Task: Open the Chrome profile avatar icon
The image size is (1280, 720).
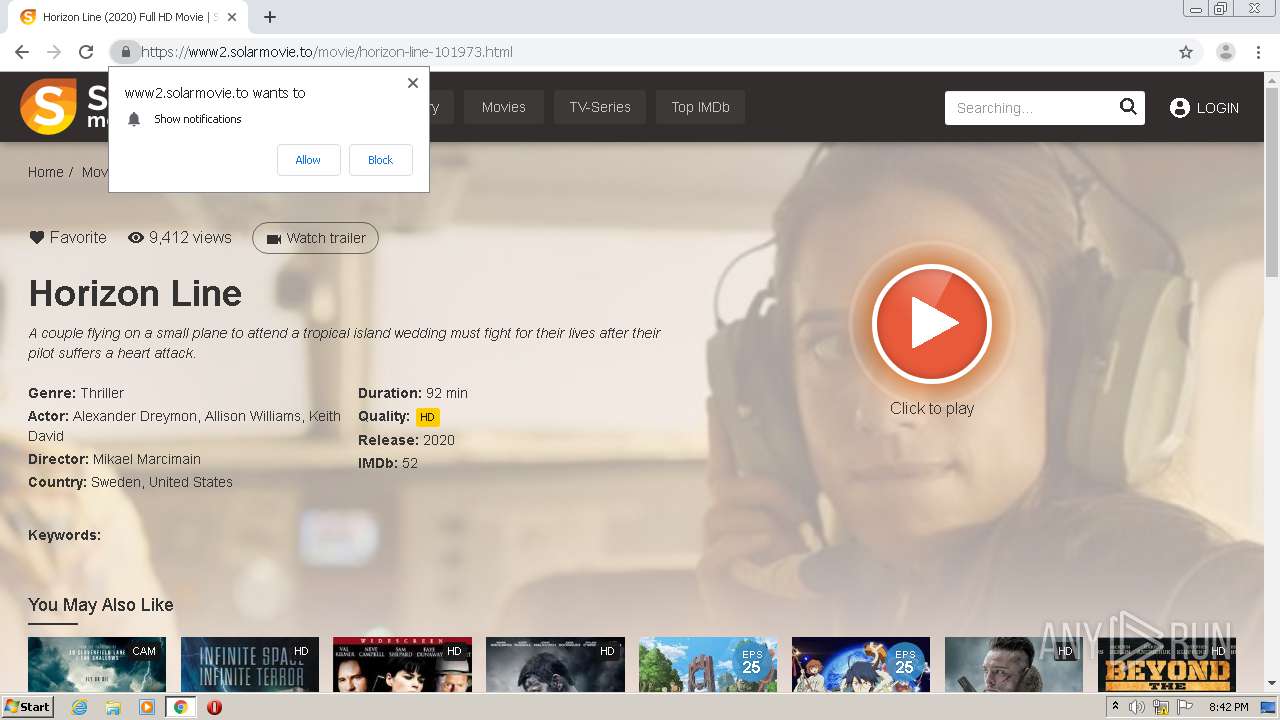Action: click(1226, 52)
